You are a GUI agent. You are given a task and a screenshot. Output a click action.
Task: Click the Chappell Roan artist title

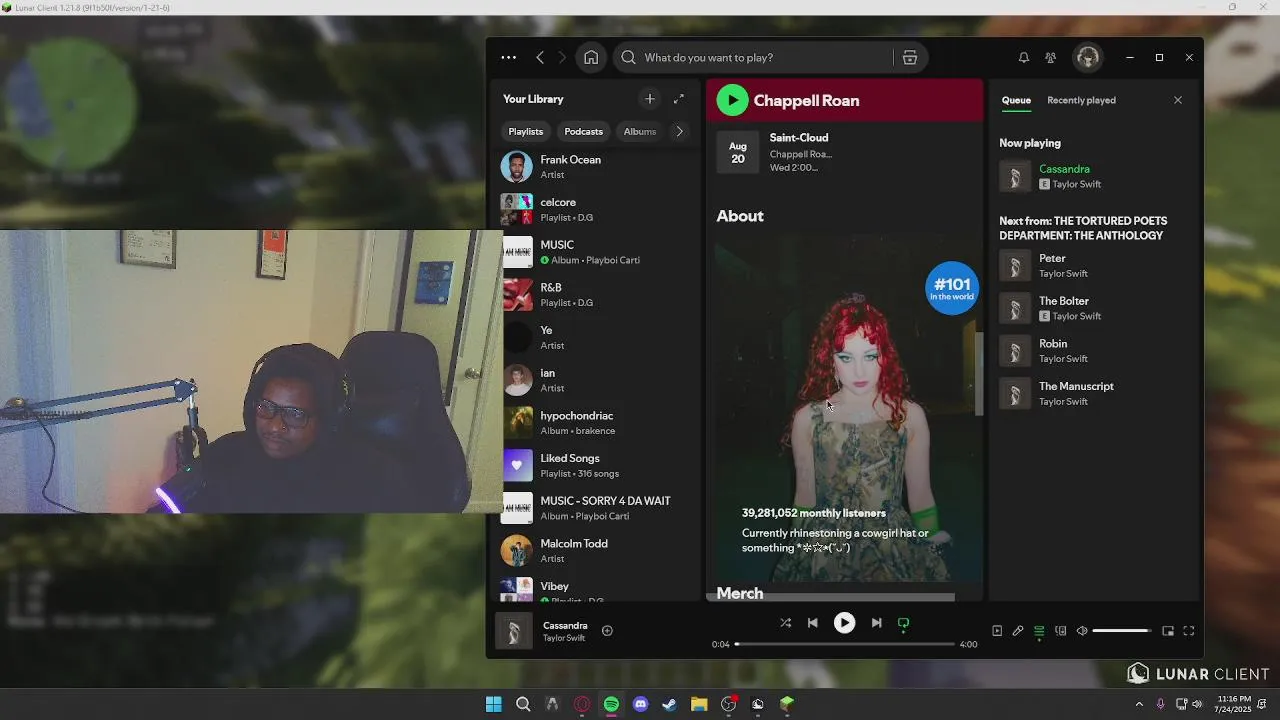[806, 100]
